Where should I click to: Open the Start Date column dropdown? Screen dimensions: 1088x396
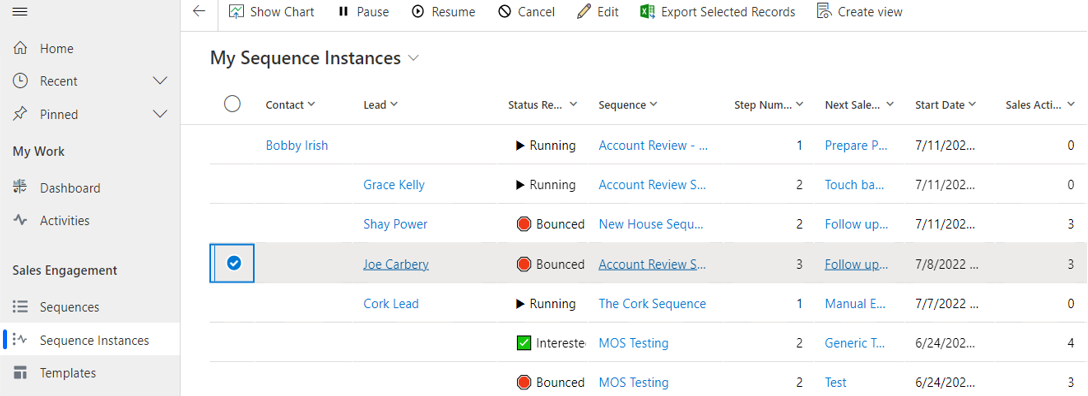click(x=973, y=105)
